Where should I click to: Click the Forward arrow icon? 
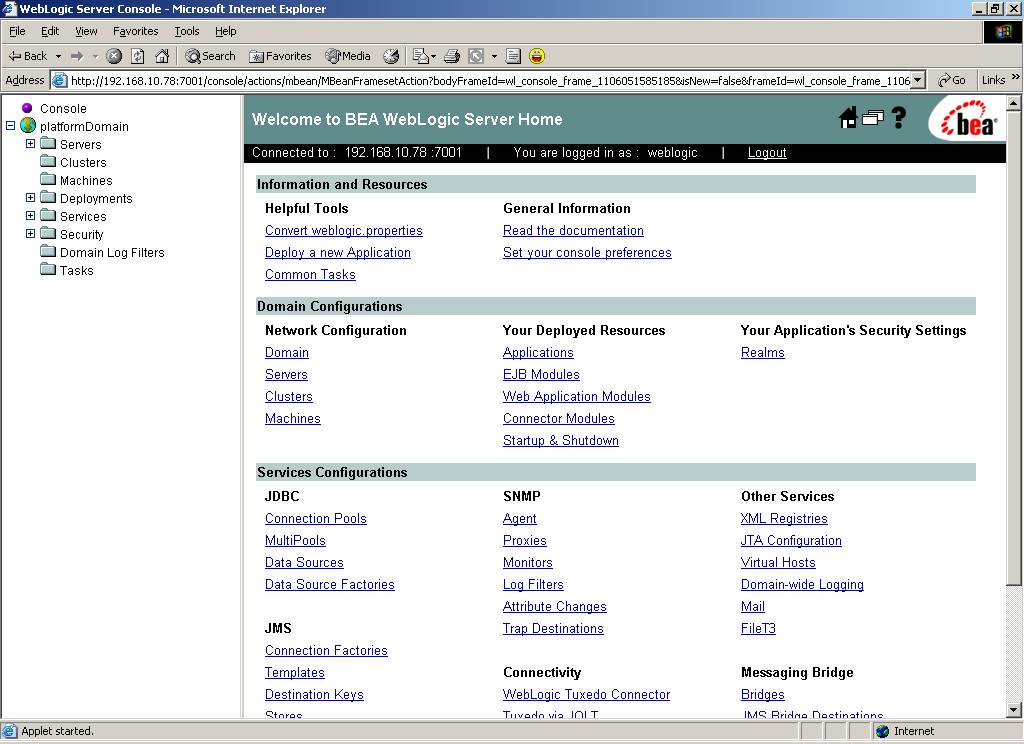tap(77, 56)
